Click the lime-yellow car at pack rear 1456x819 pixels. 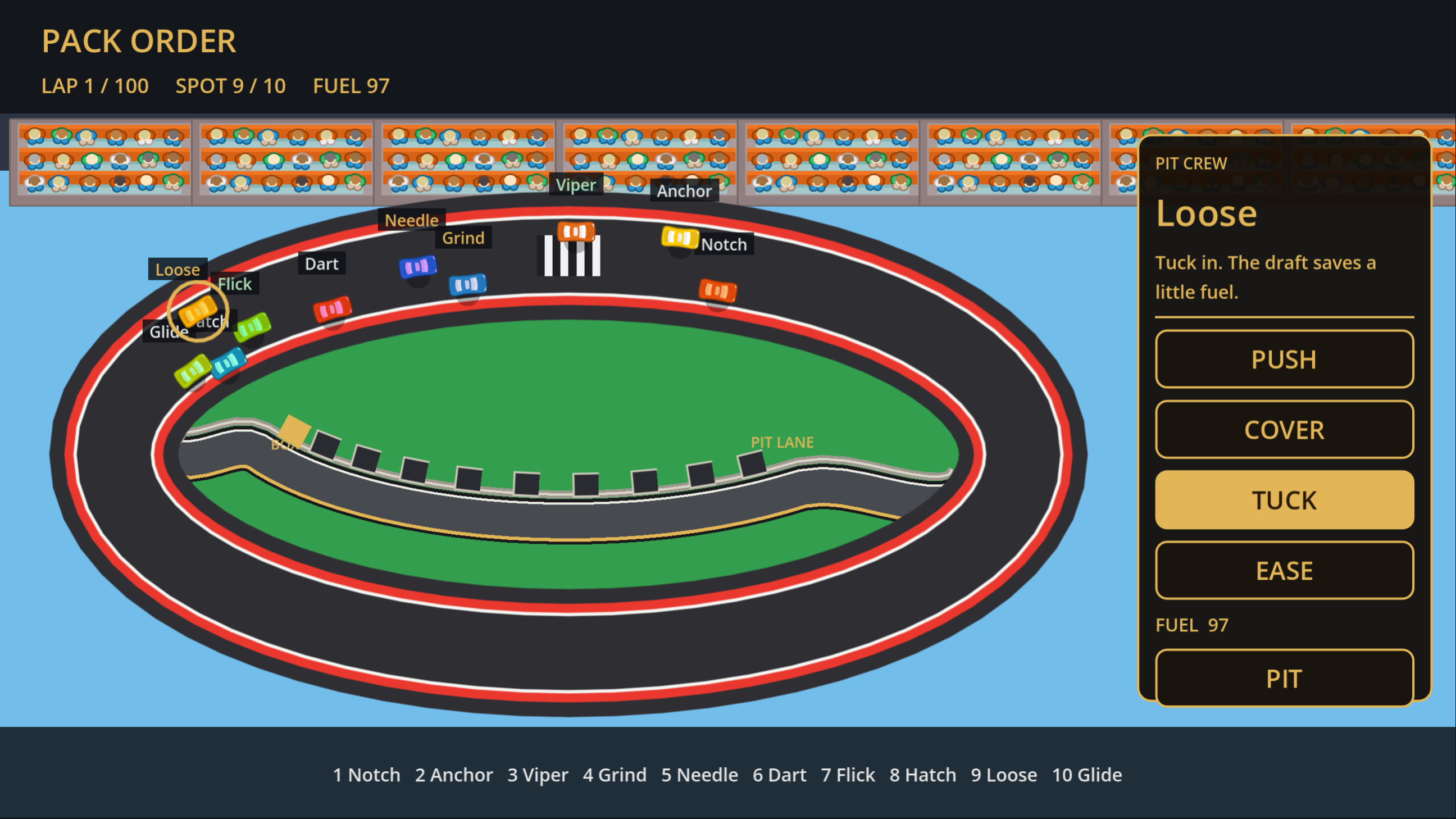pyautogui.click(x=193, y=370)
